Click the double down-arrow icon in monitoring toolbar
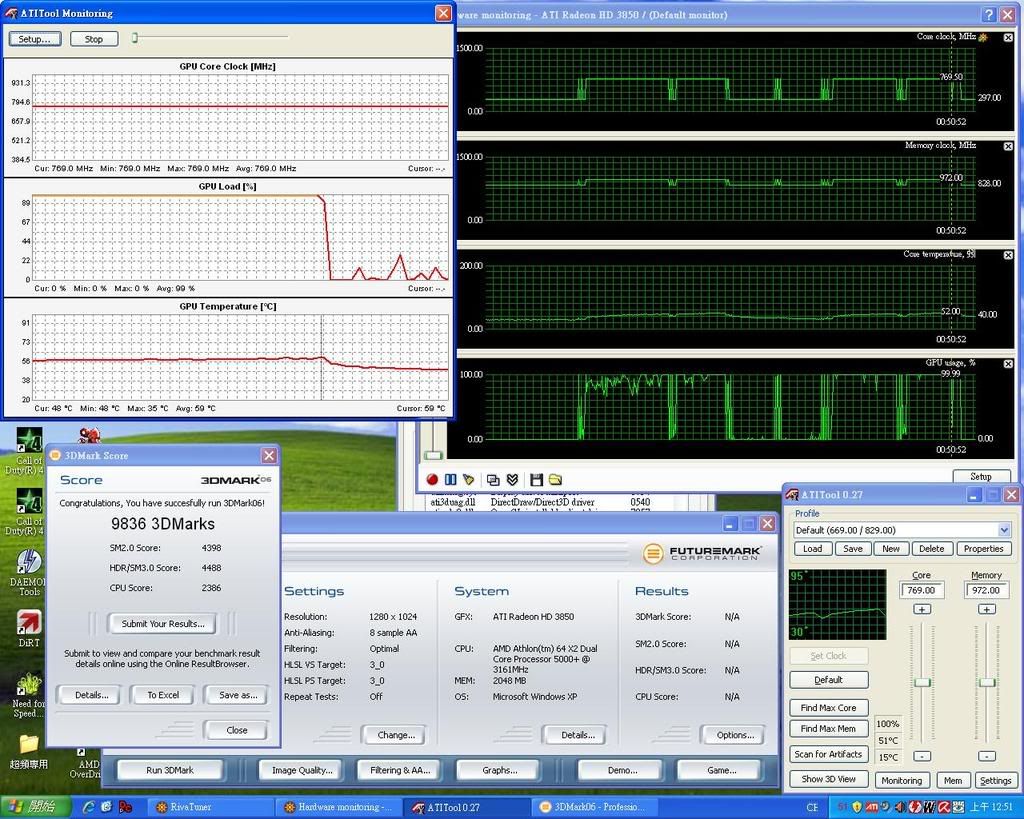Screen dimensions: 1024x819 point(513,479)
